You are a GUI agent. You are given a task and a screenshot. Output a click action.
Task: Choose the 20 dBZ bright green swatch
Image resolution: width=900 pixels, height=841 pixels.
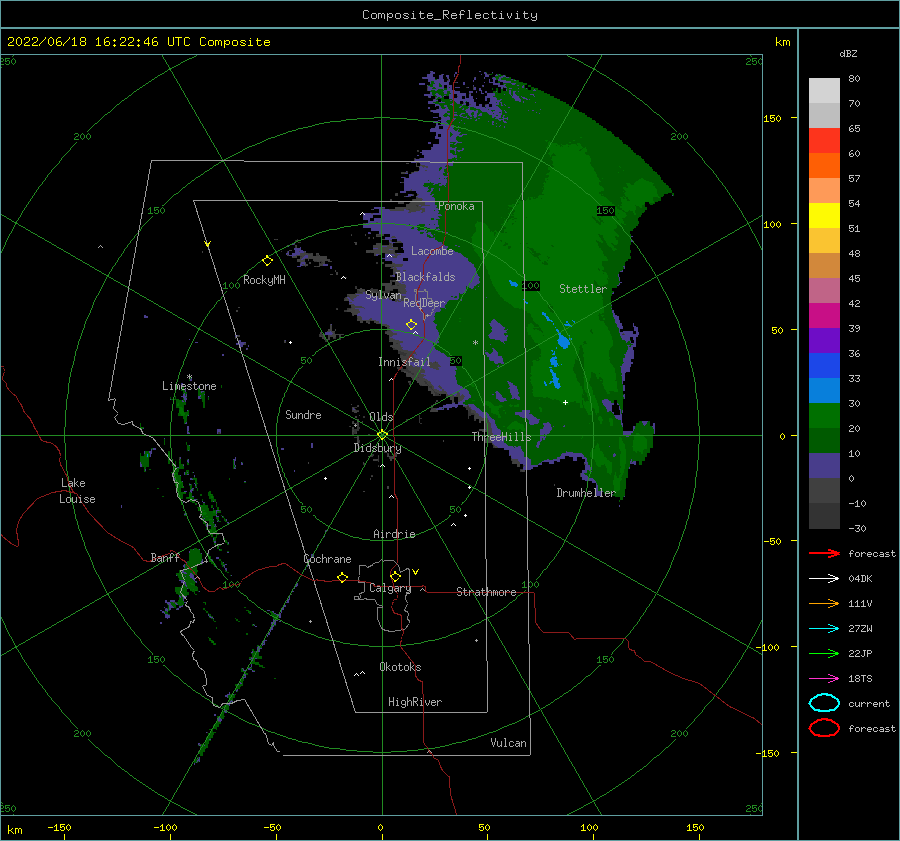click(x=824, y=416)
